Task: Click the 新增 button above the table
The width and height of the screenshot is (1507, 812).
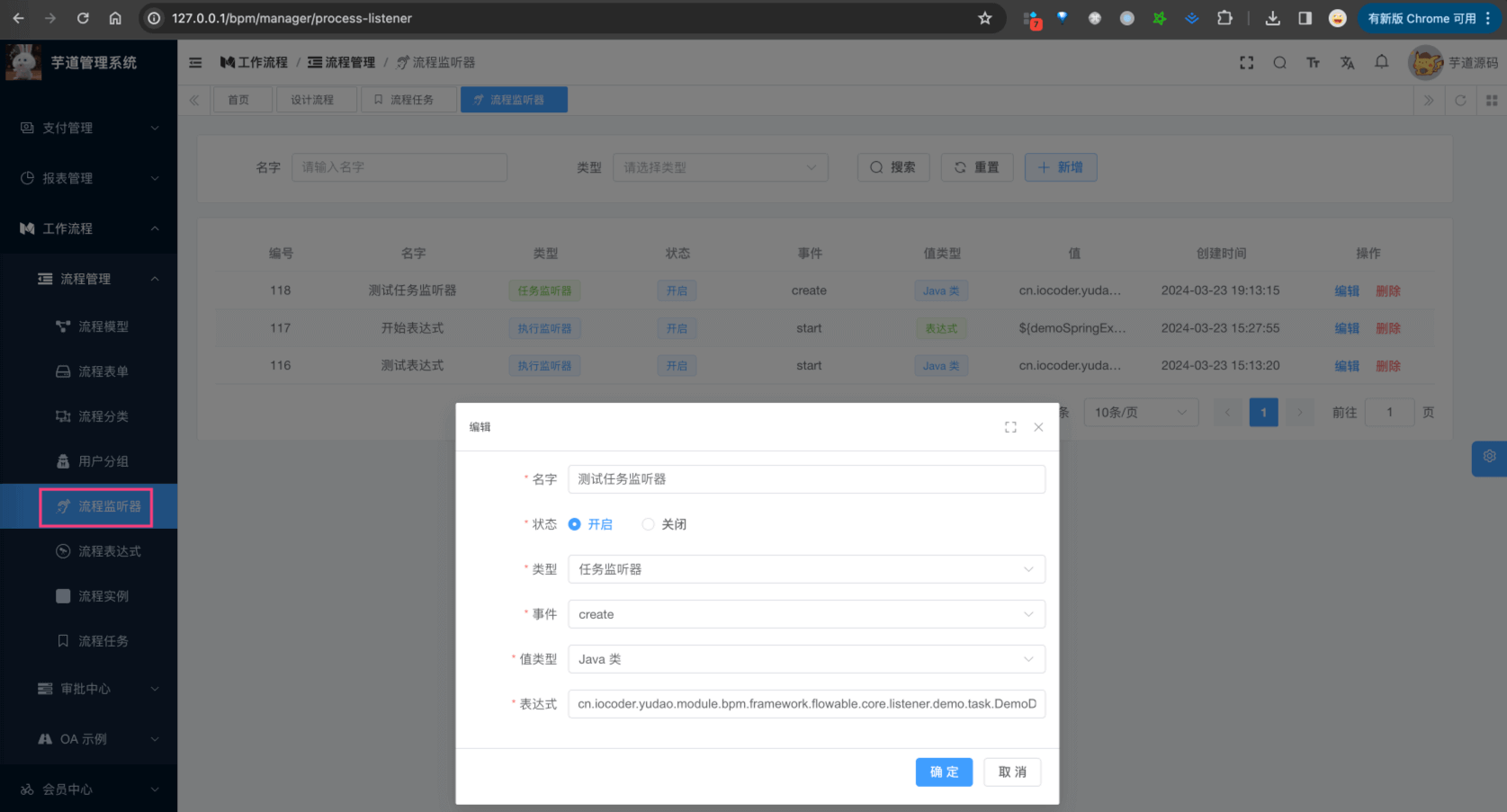Action: (x=1061, y=166)
